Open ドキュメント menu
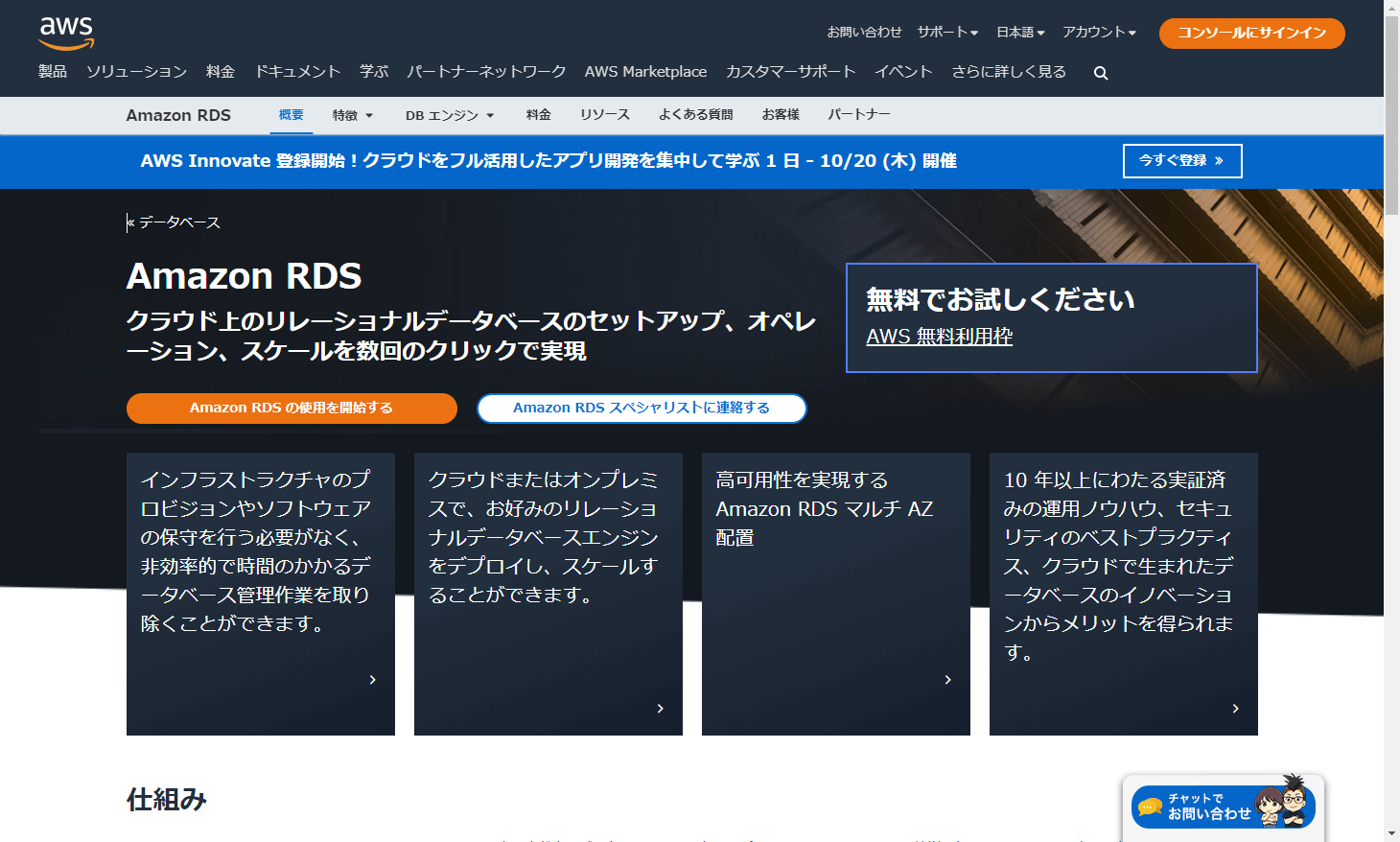 pyautogui.click(x=297, y=72)
